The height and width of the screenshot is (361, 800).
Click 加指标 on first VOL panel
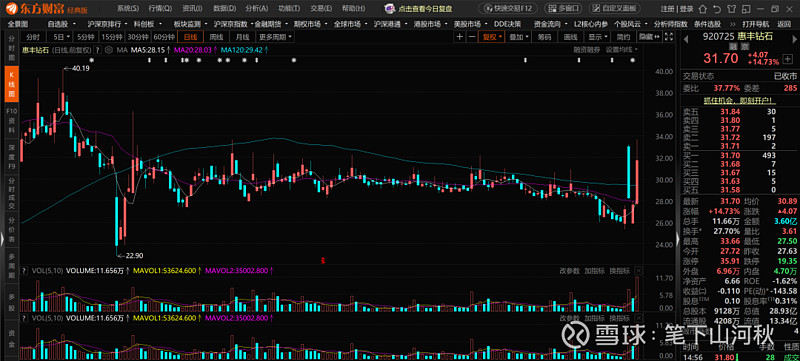point(594,271)
